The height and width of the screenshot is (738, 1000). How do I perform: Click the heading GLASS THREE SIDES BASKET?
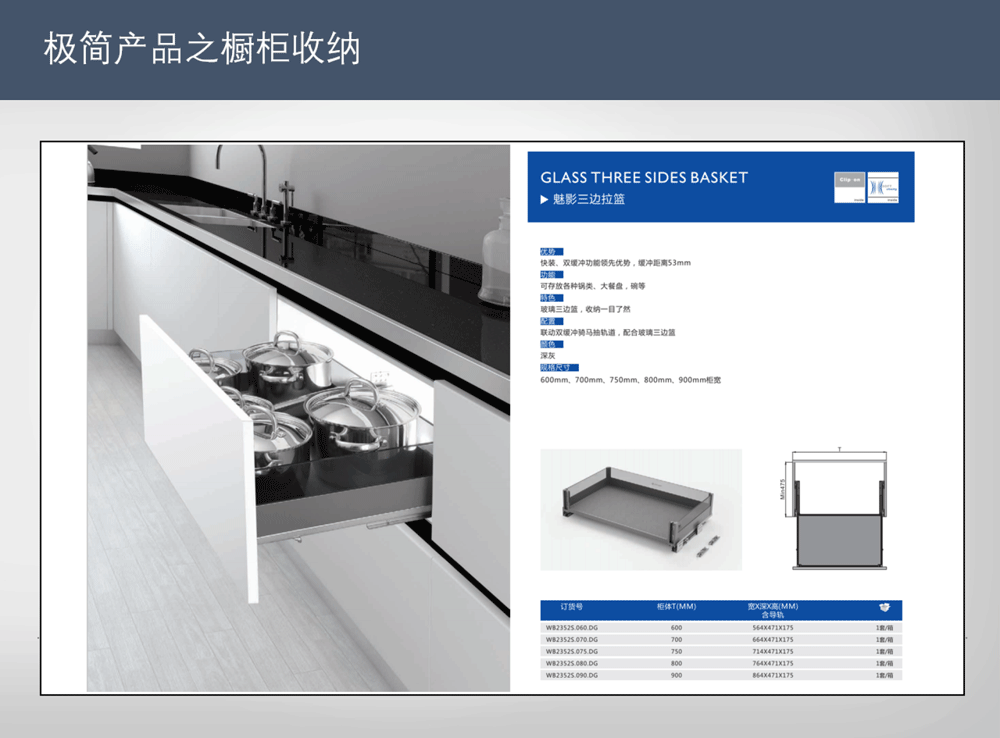pos(644,177)
